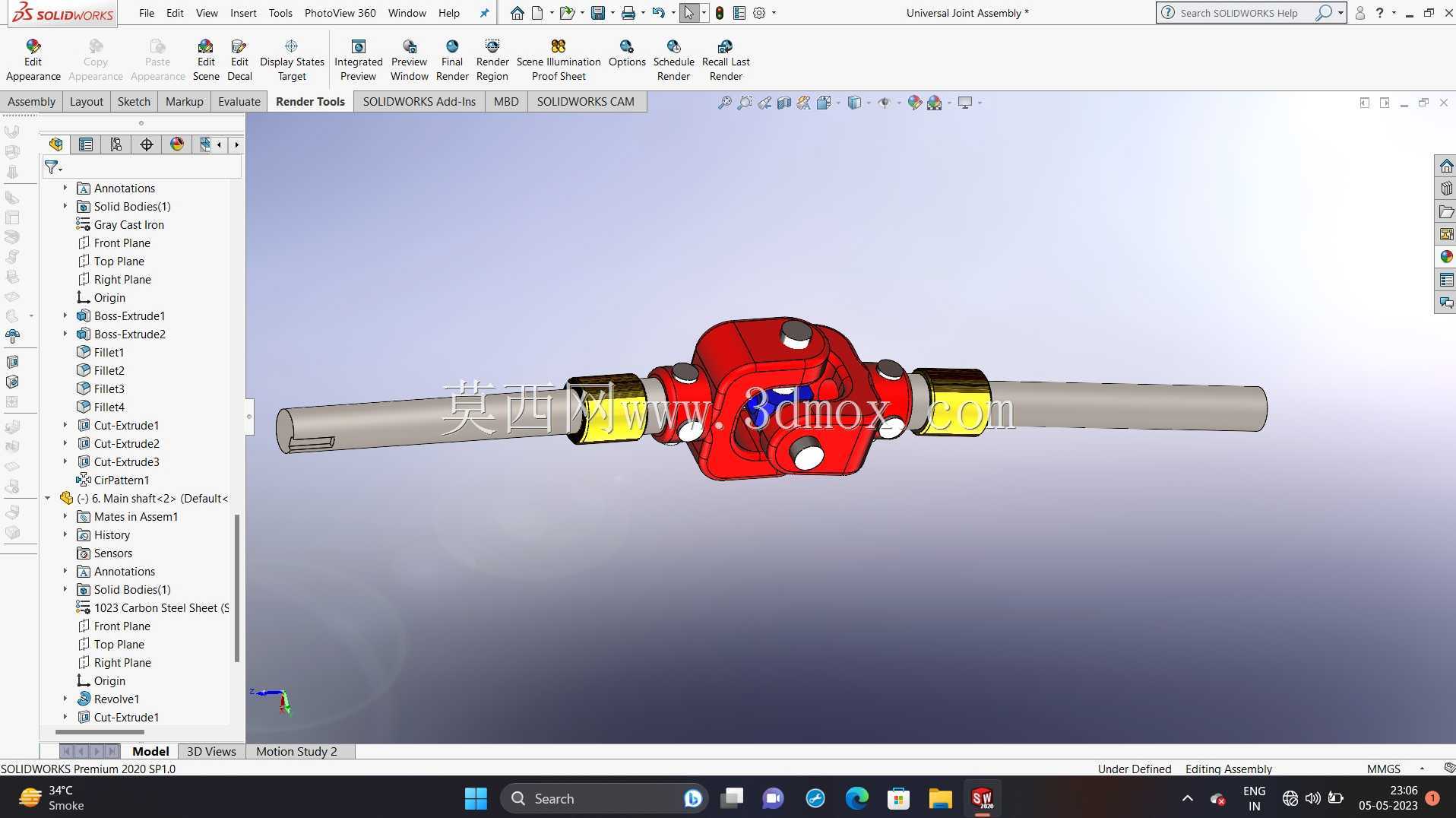The height and width of the screenshot is (818, 1456).
Task: Click the Edit Scene icon
Action: [206, 60]
